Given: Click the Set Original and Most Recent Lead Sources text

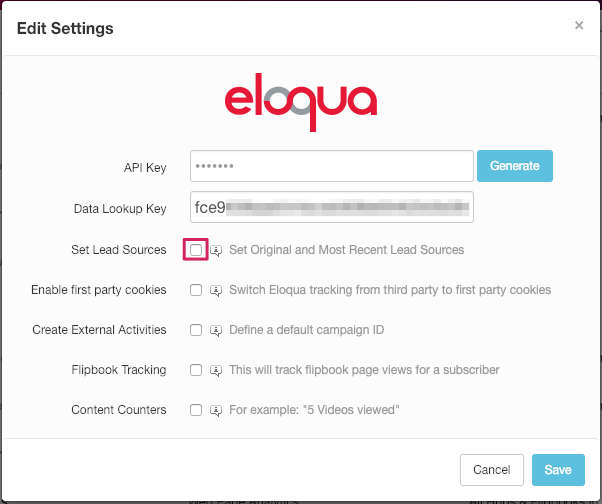Looking at the screenshot, I should coord(347,250).
